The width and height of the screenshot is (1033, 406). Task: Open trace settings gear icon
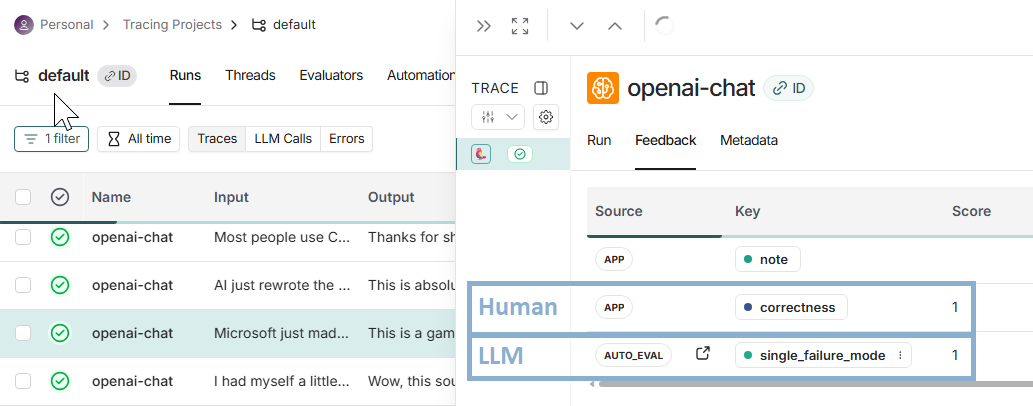click(545, 117)
